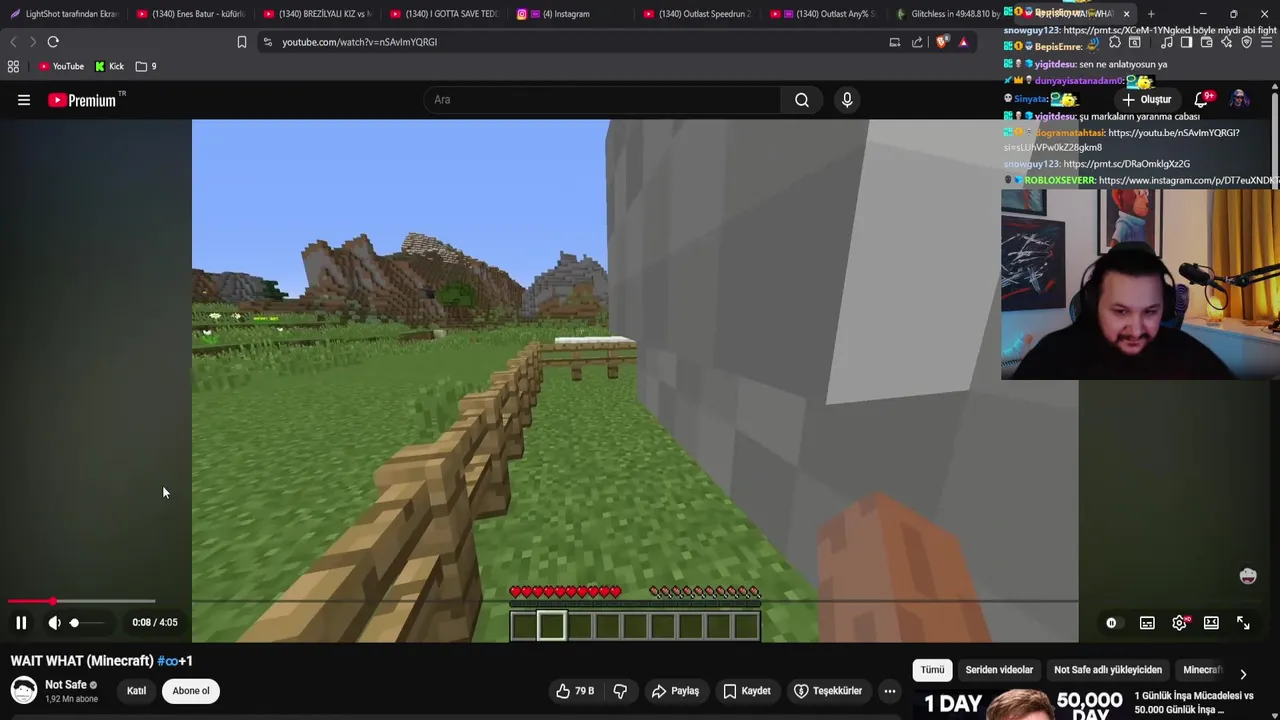The height and width of the screenshot is (720, 1280).
Task: Open '1 Günlük İnşa Mücadelesi' video title
Action: 1194,703
